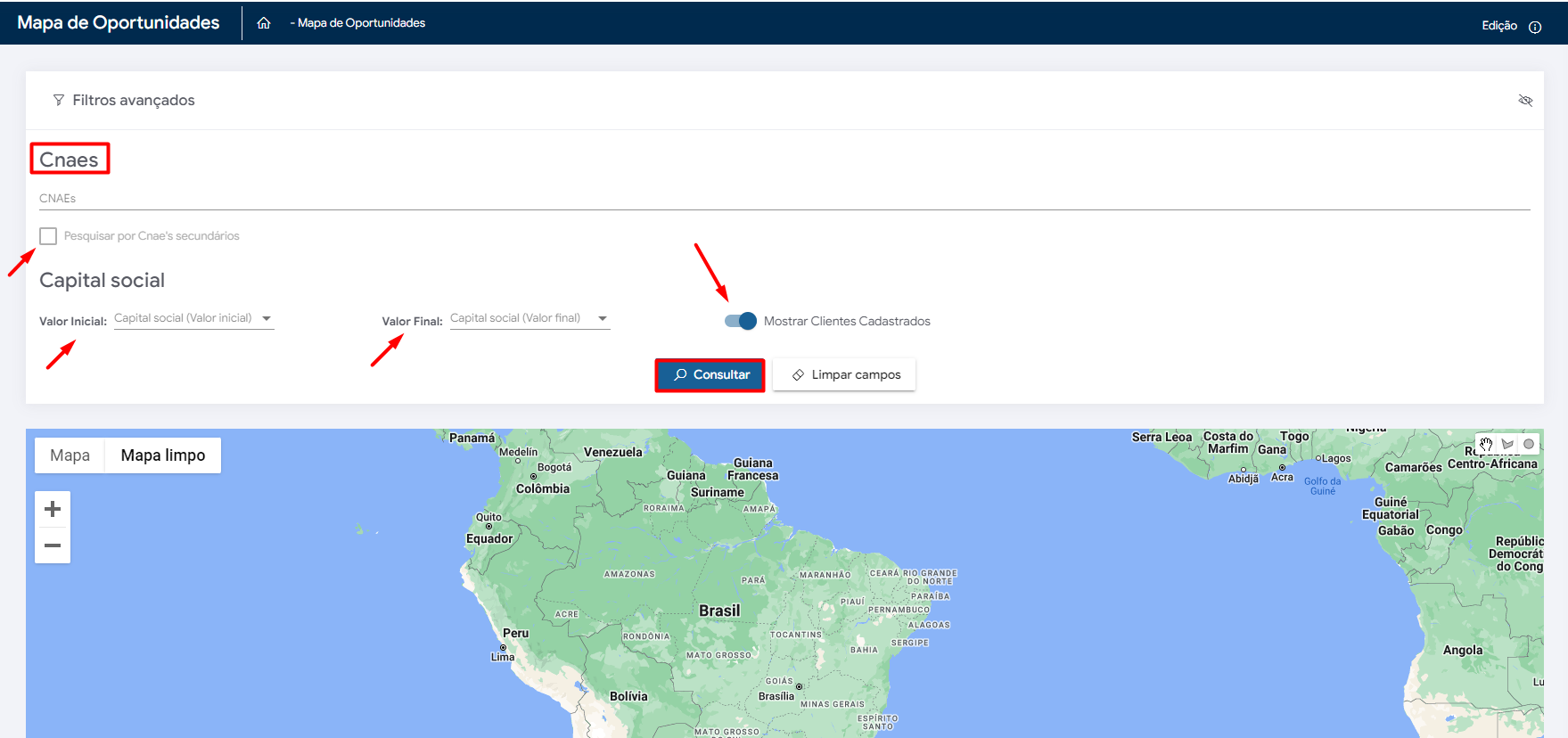Image resolution: width=1568 pixels, height=738 pixels.
Task: Click the Brasil label on the map
Action: pyautogui.click(x=719, y=611)
